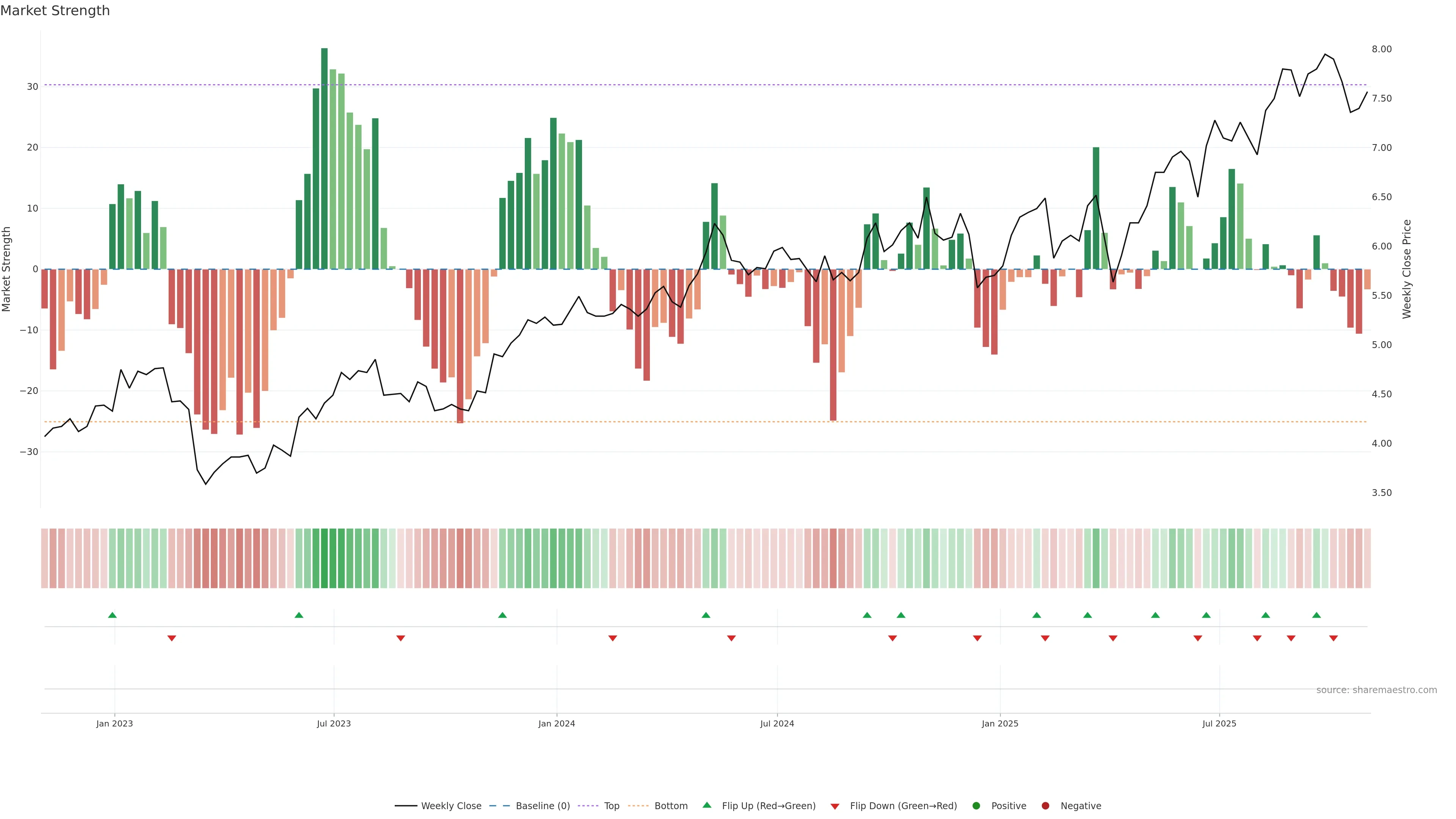Screen dimensions: 1456x819
Task: Click the green Positive dot in legend
Action: [976, 806]
